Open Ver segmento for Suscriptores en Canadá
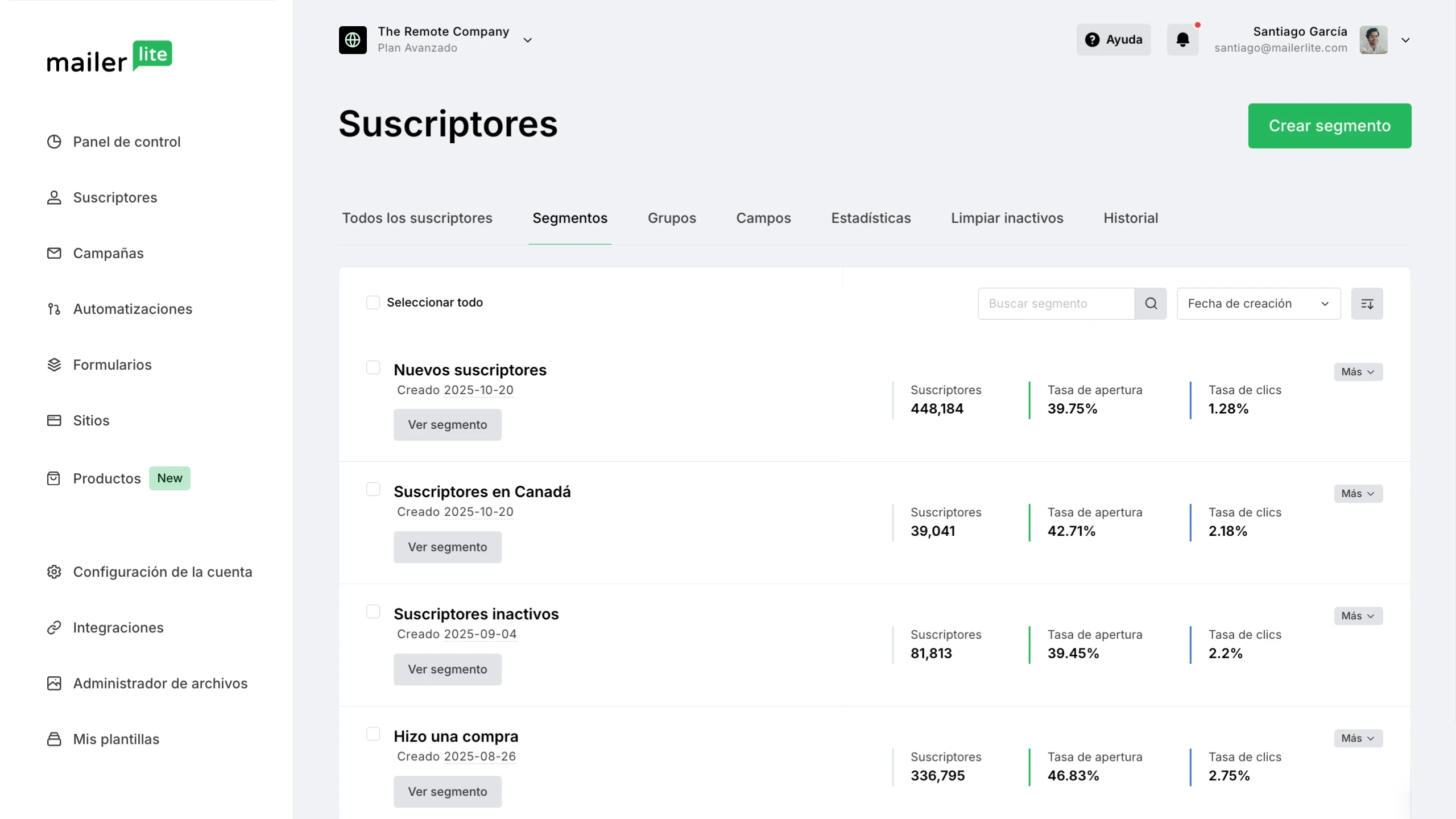The height and width of the screenshot is (819, 1456). click(x=448, y=547)
